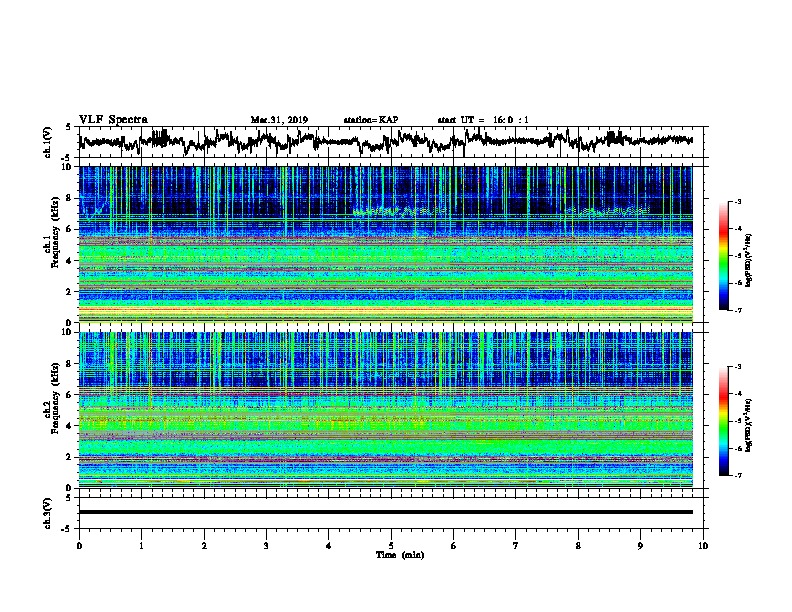Click the "start UT = 16:0 :1" text

point(483,120)
